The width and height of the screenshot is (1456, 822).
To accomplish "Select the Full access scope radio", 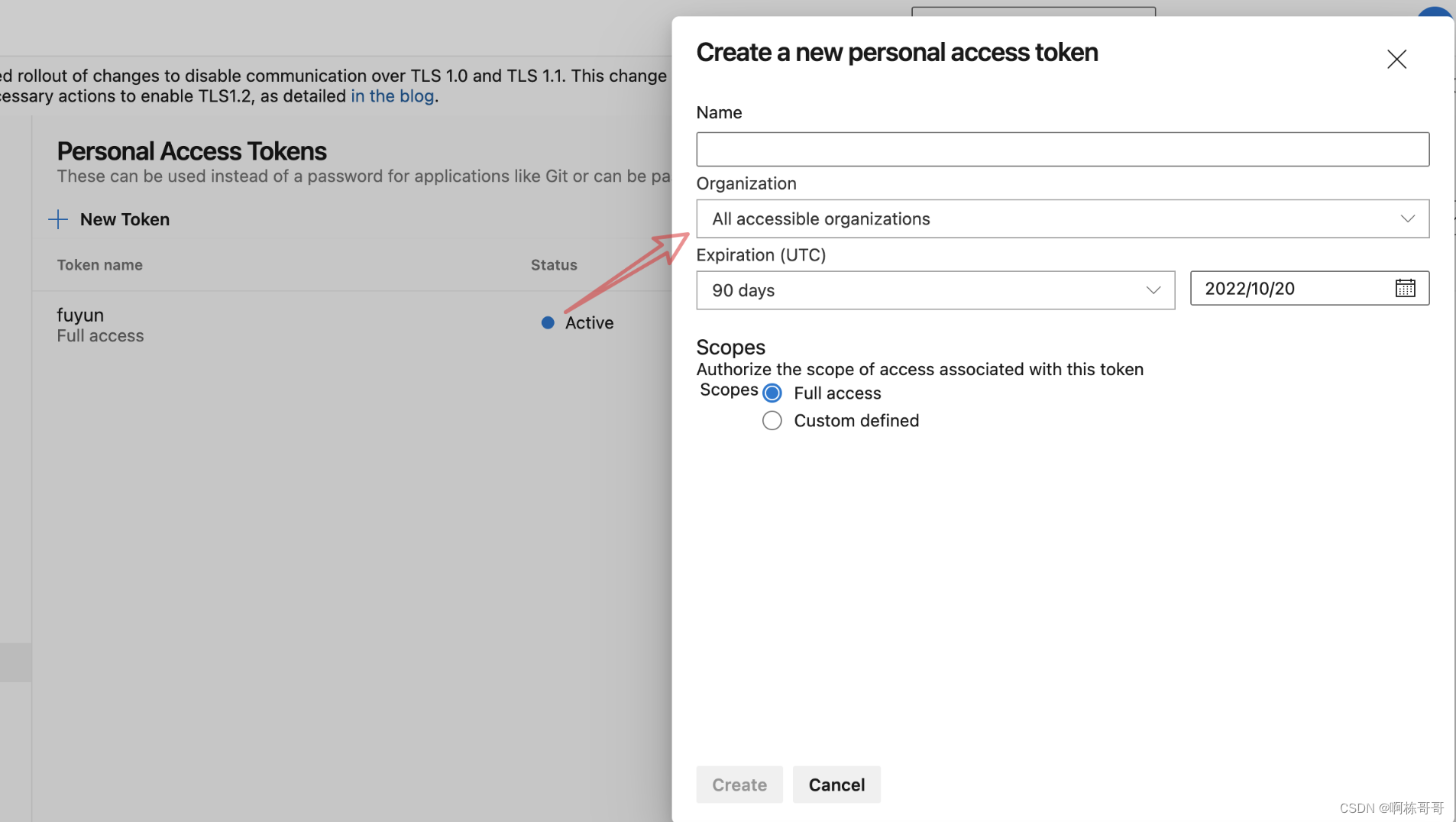I will [x=772, y=393].
